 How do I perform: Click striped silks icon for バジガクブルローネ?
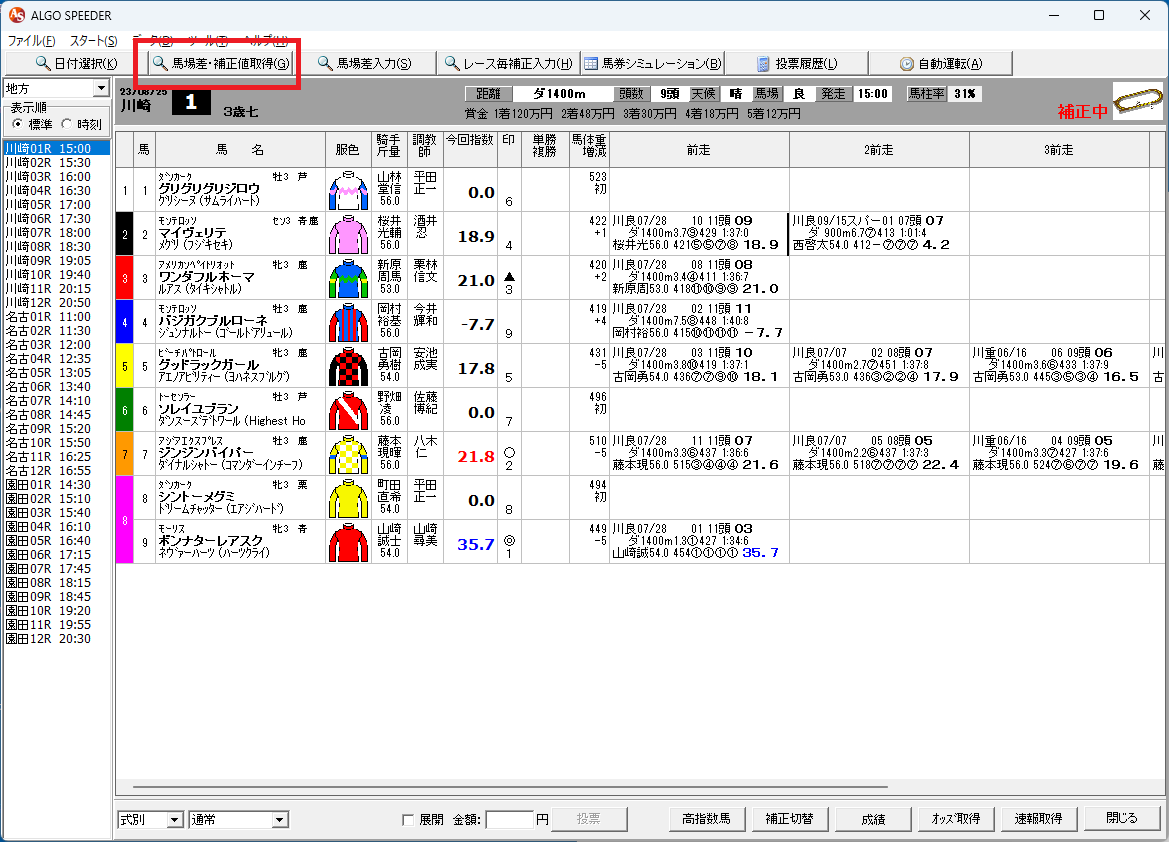[x=348, y=323]
